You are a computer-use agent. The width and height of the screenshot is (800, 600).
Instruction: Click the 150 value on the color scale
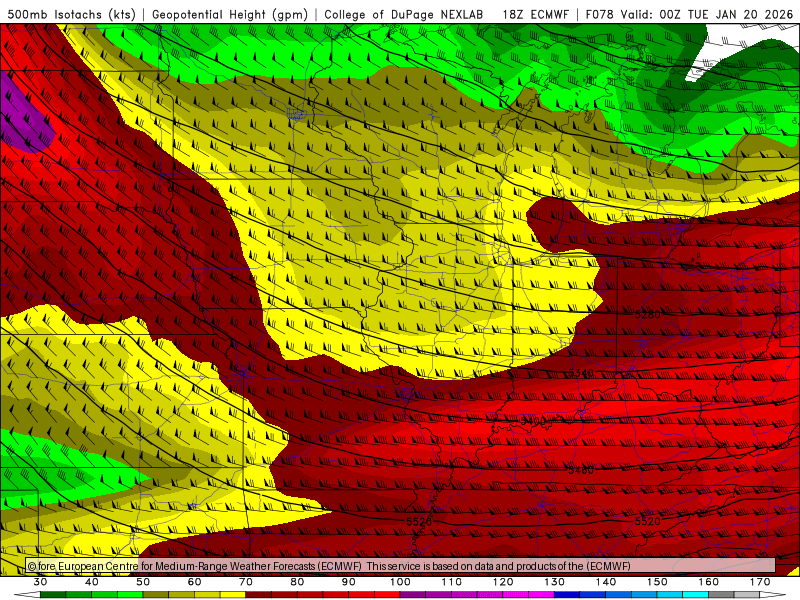[x=658, y=582]
